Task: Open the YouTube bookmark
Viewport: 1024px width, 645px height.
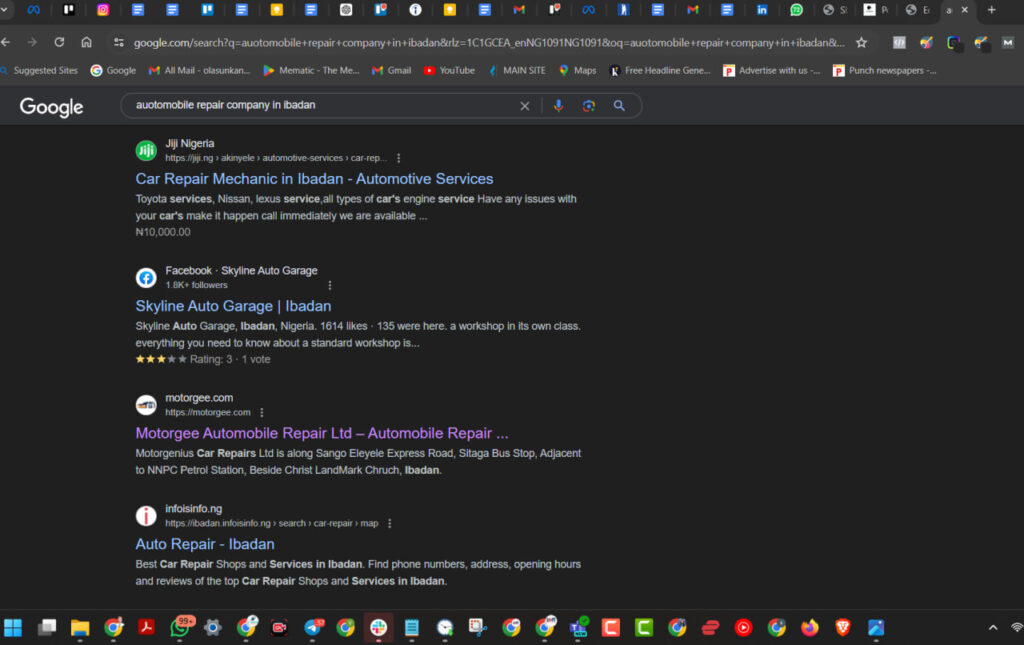Action: click(x=449, y=71)
